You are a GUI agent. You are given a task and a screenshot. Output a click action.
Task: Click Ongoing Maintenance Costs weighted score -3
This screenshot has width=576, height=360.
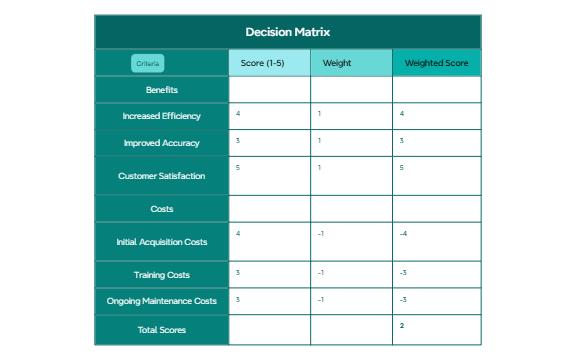(x=403, y=300)
